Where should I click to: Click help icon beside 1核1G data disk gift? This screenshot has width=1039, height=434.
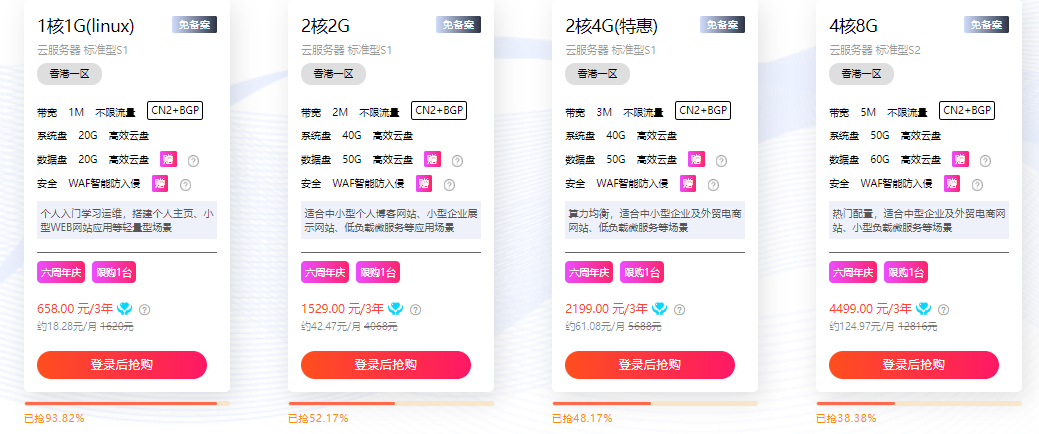(x=193, y=160)
